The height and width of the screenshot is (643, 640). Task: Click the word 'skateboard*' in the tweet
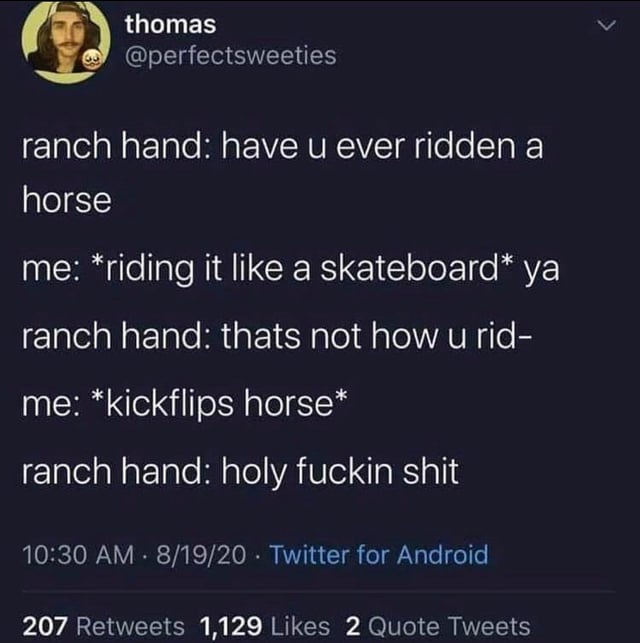point(416,268)
